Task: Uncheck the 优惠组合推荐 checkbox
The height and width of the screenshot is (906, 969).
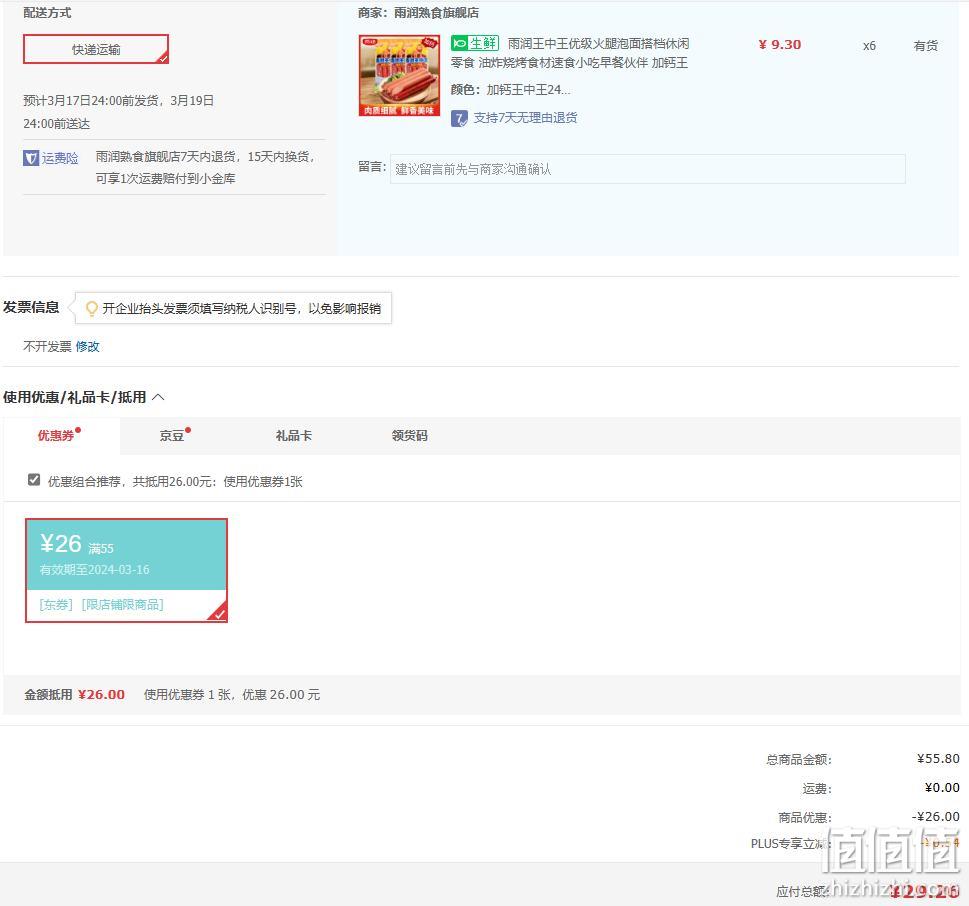Action: tap(34, 480)
